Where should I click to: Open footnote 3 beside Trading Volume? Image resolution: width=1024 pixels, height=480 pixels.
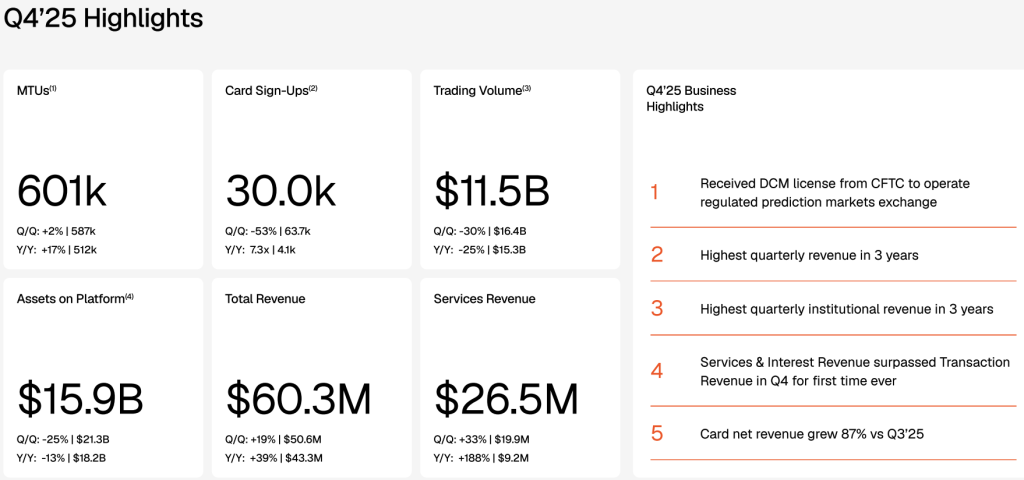(x=527, y=88)
